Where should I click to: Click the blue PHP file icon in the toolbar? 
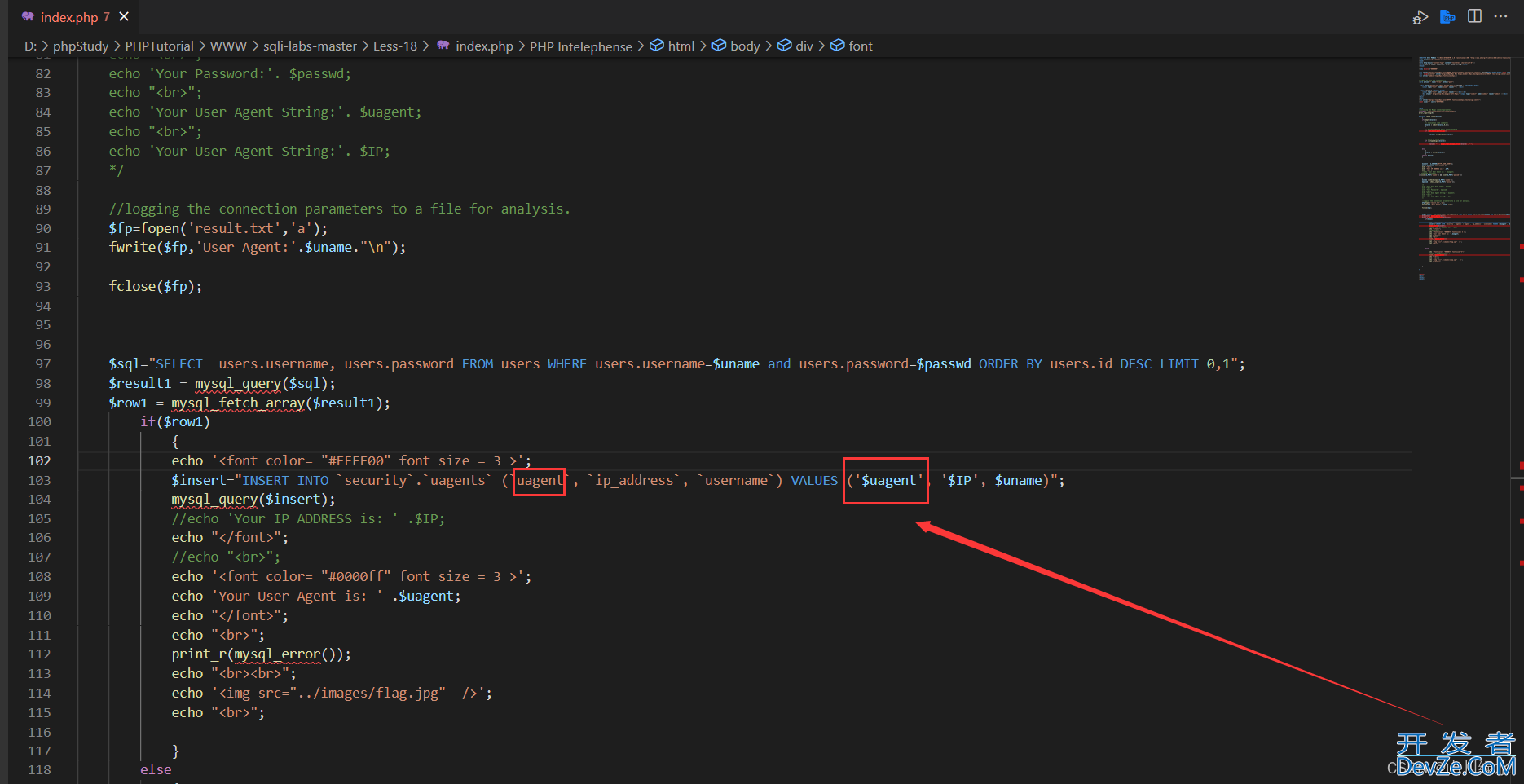tap(1447, 16)
